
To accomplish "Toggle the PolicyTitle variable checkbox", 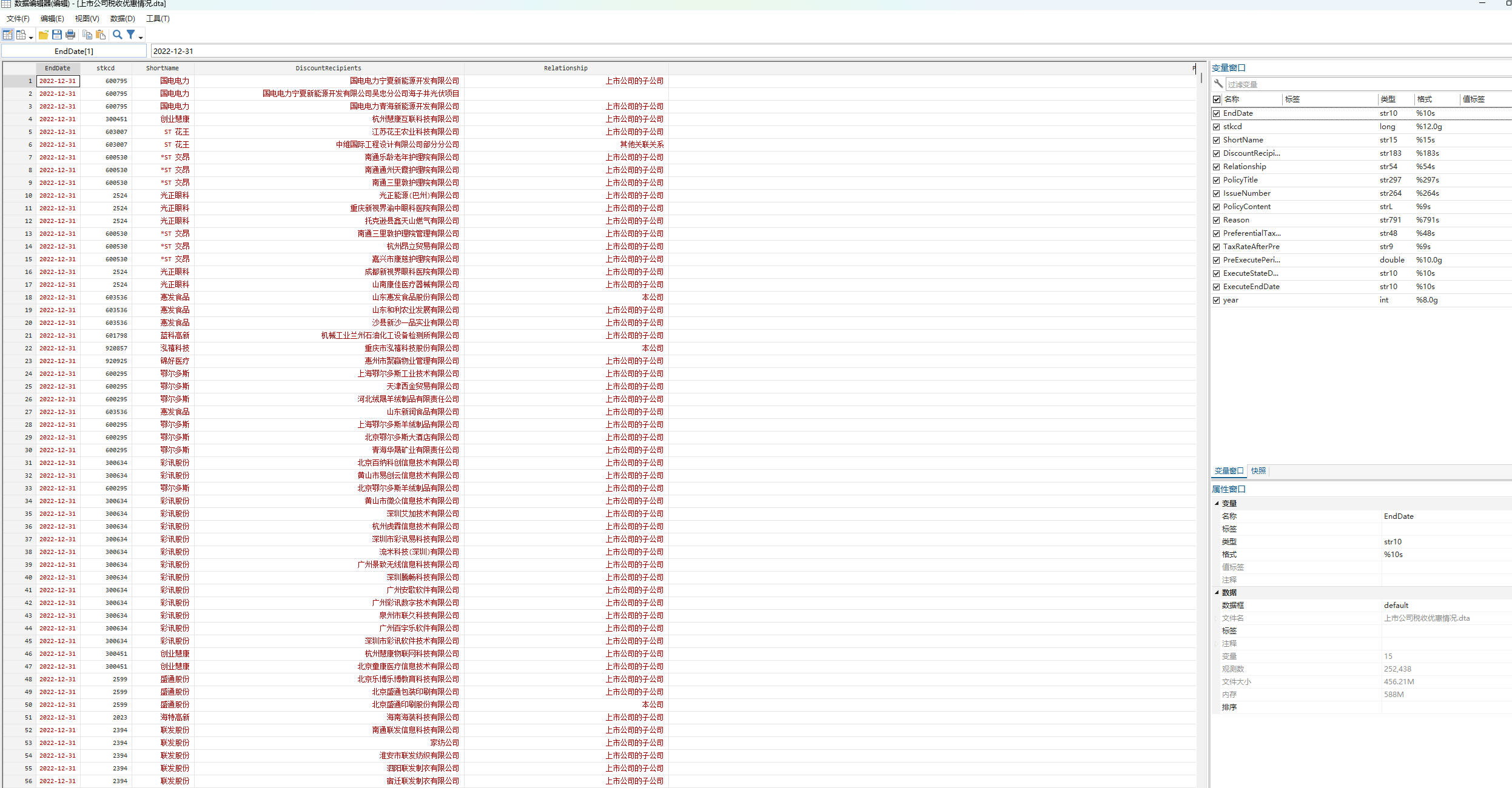I will pyautogui.click(x=1216, y=180).
